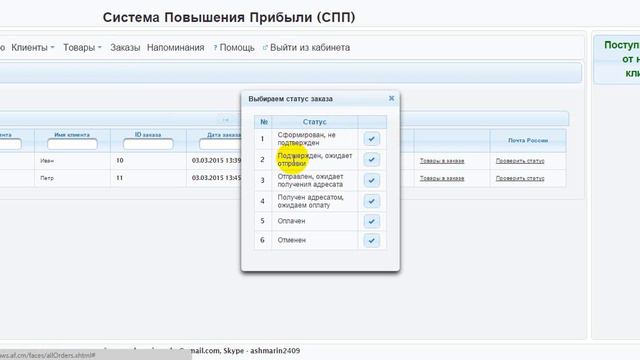This screenshot has height=360, width=640.
Task: Click the 'Почта России' column header
Action: (528, 140)
